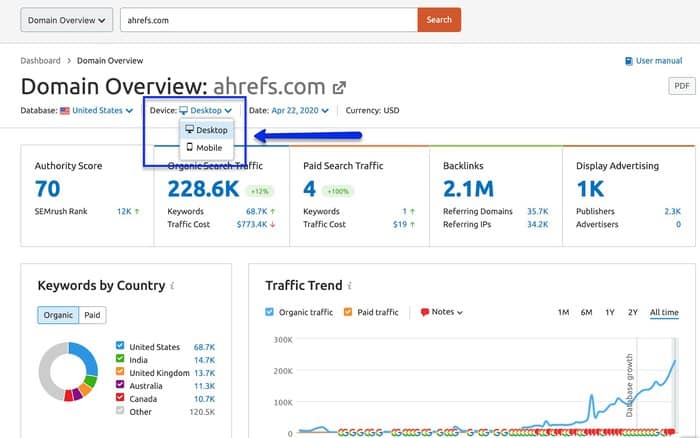Click the United States flag icon
The width and height of the screenshot is (700, 438).
click(x=65, y=111)
